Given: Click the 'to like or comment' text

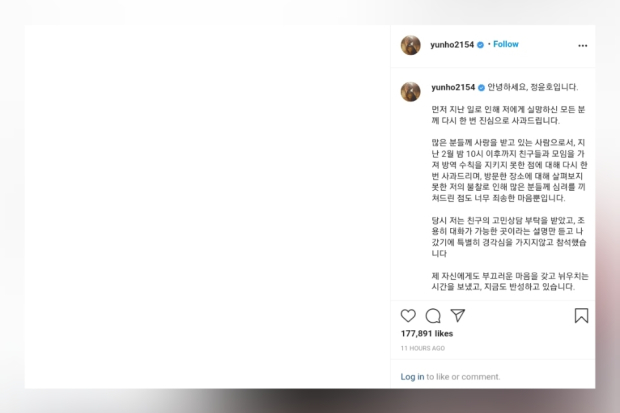Looking at the screenshot, I should (463, 377).
